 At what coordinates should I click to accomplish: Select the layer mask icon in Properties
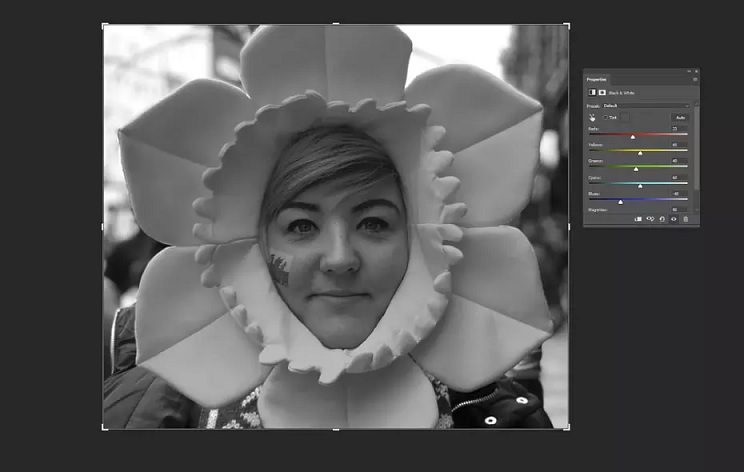(602, 93)
